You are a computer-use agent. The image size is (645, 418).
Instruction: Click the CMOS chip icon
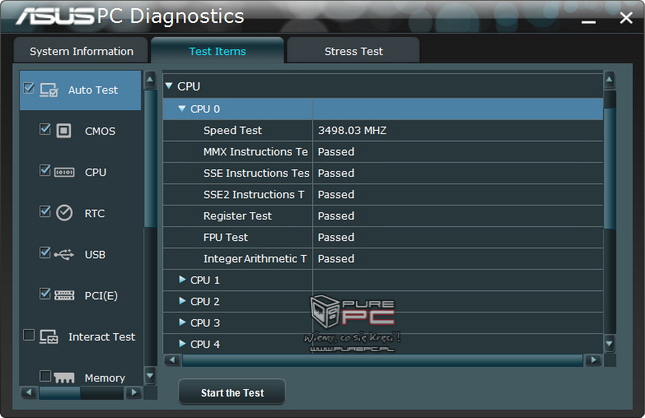tap(63, 131)
